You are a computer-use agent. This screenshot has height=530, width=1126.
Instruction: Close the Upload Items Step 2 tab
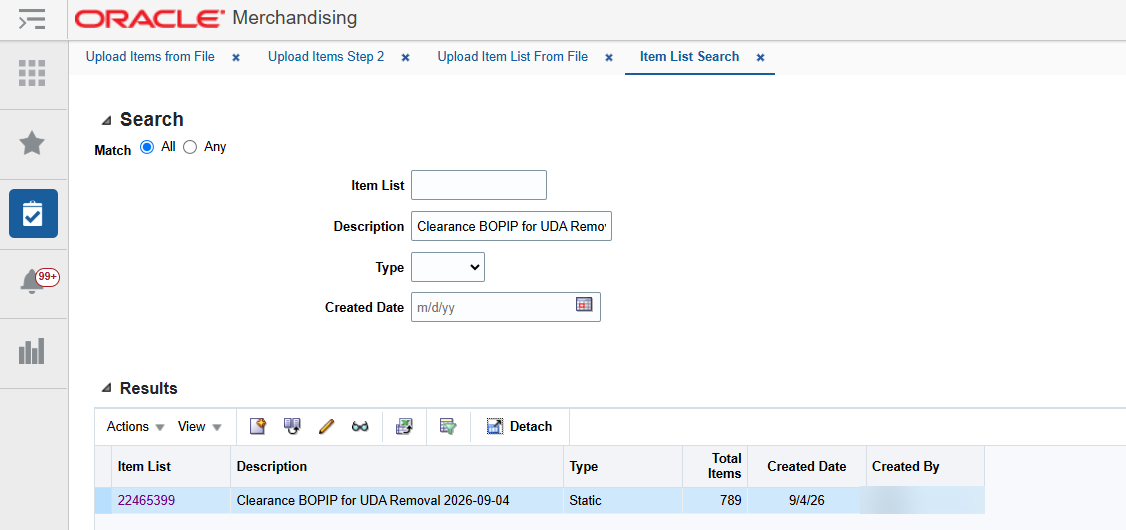(x=405, y=57)
